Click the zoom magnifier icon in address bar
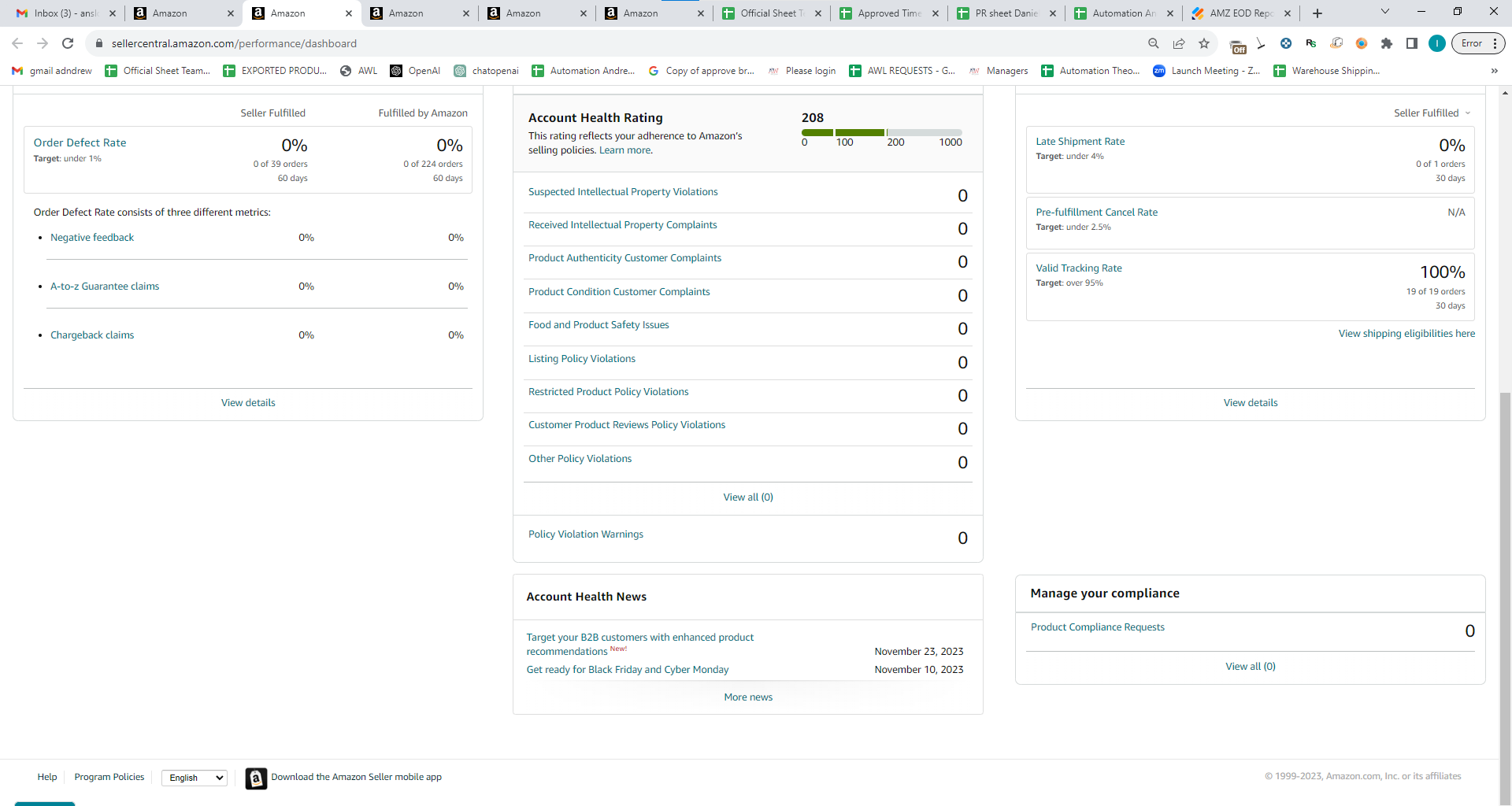1512x806 pixels. point(1154,43)
